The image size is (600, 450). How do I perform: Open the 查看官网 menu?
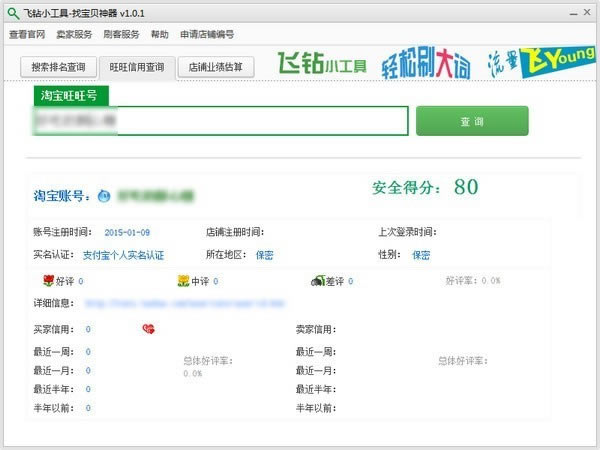tap(27, 34)
